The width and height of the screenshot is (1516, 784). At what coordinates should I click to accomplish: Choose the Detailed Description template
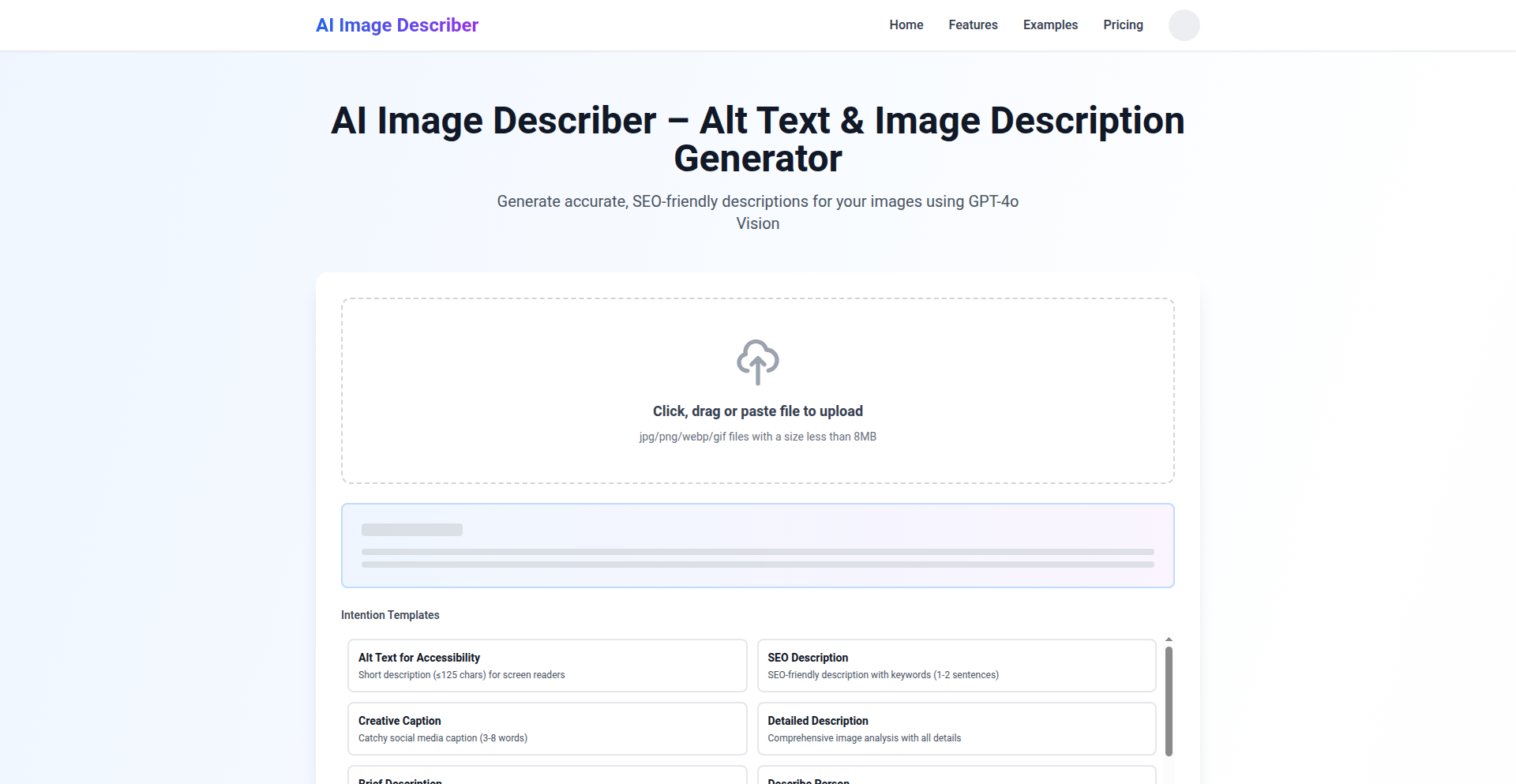click(956, 728)
